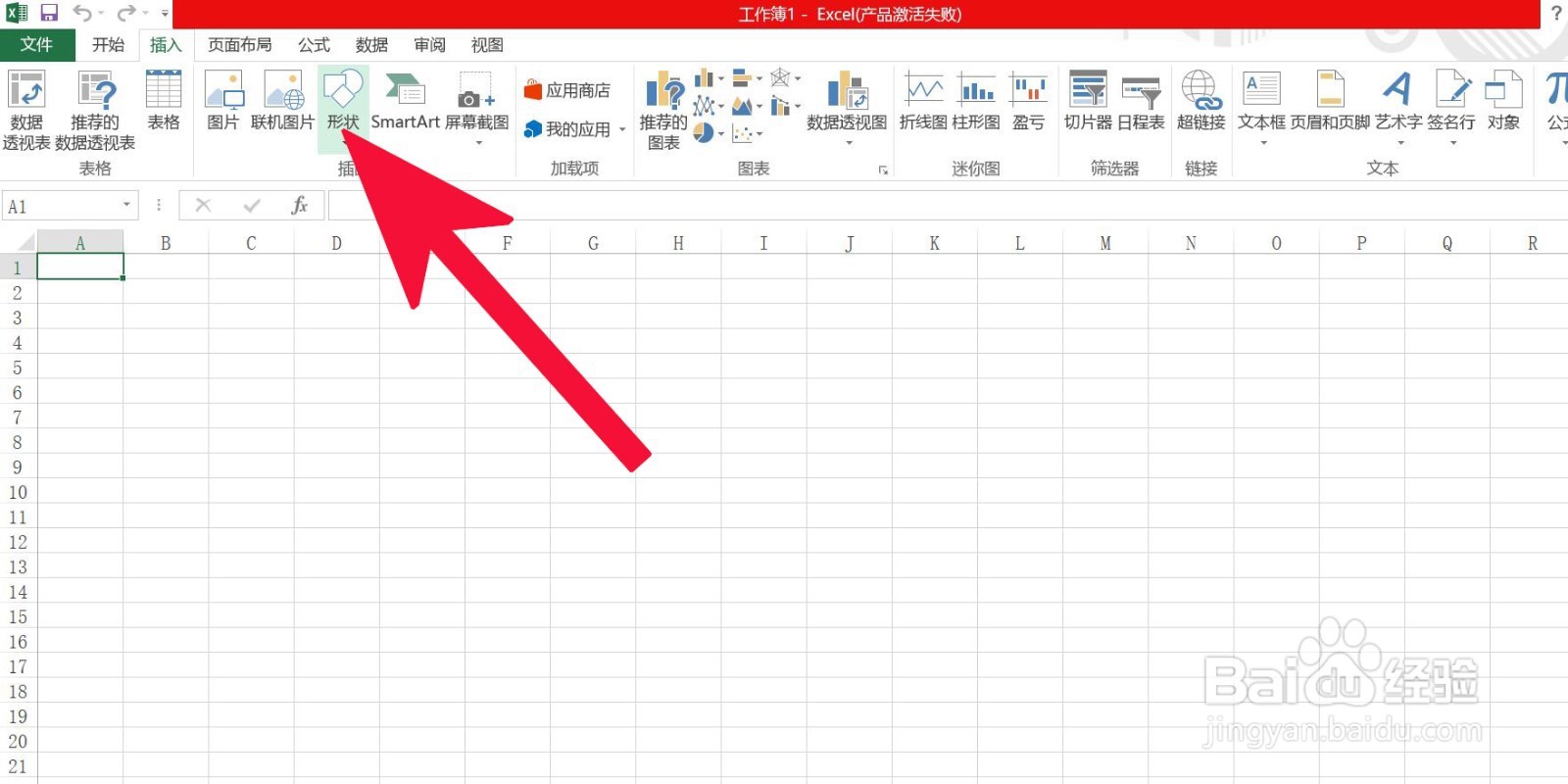The width and height of the screenshot is (1568, 784).
Task: Insert a SmartArt graphic
Action: pyautogui.click(x=405, y=100)
